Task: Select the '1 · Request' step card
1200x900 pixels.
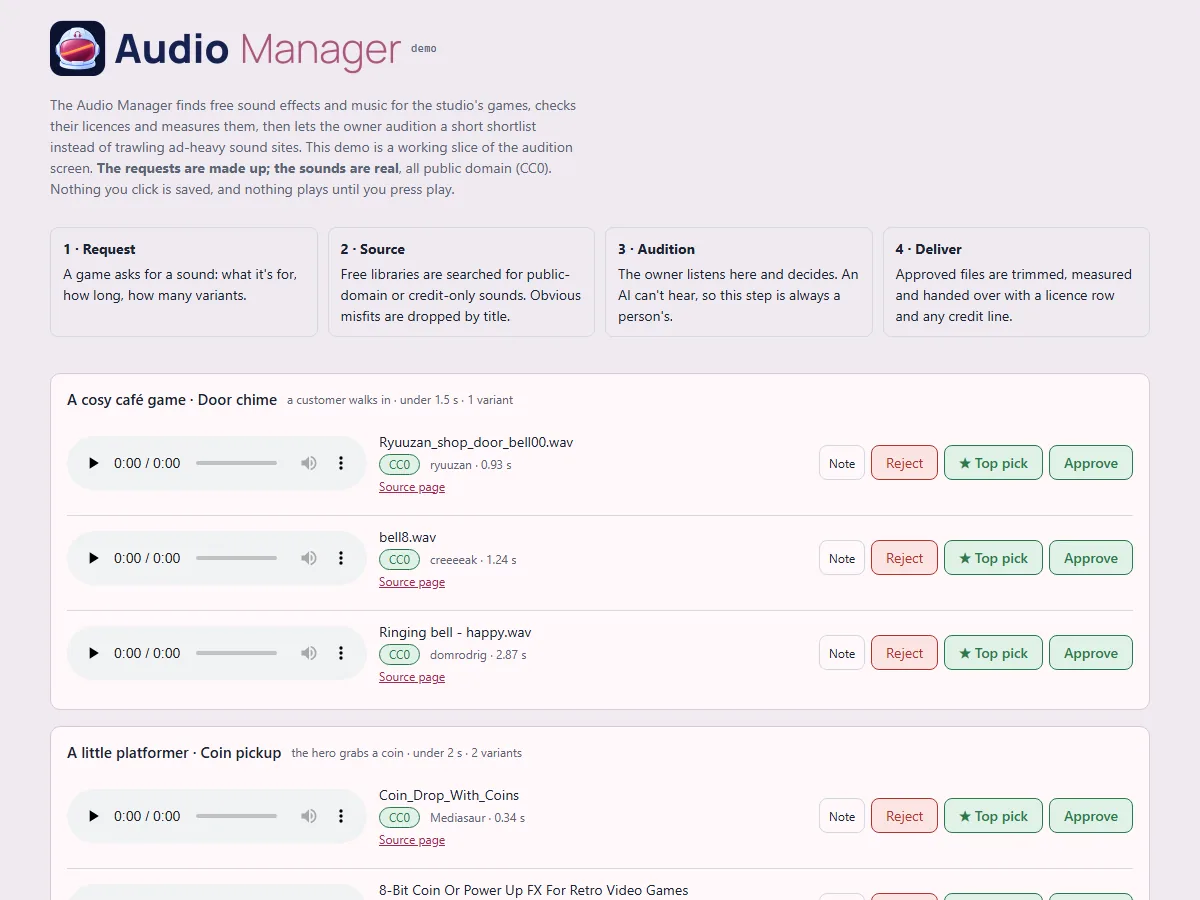Action: click(x=184, y=282)
